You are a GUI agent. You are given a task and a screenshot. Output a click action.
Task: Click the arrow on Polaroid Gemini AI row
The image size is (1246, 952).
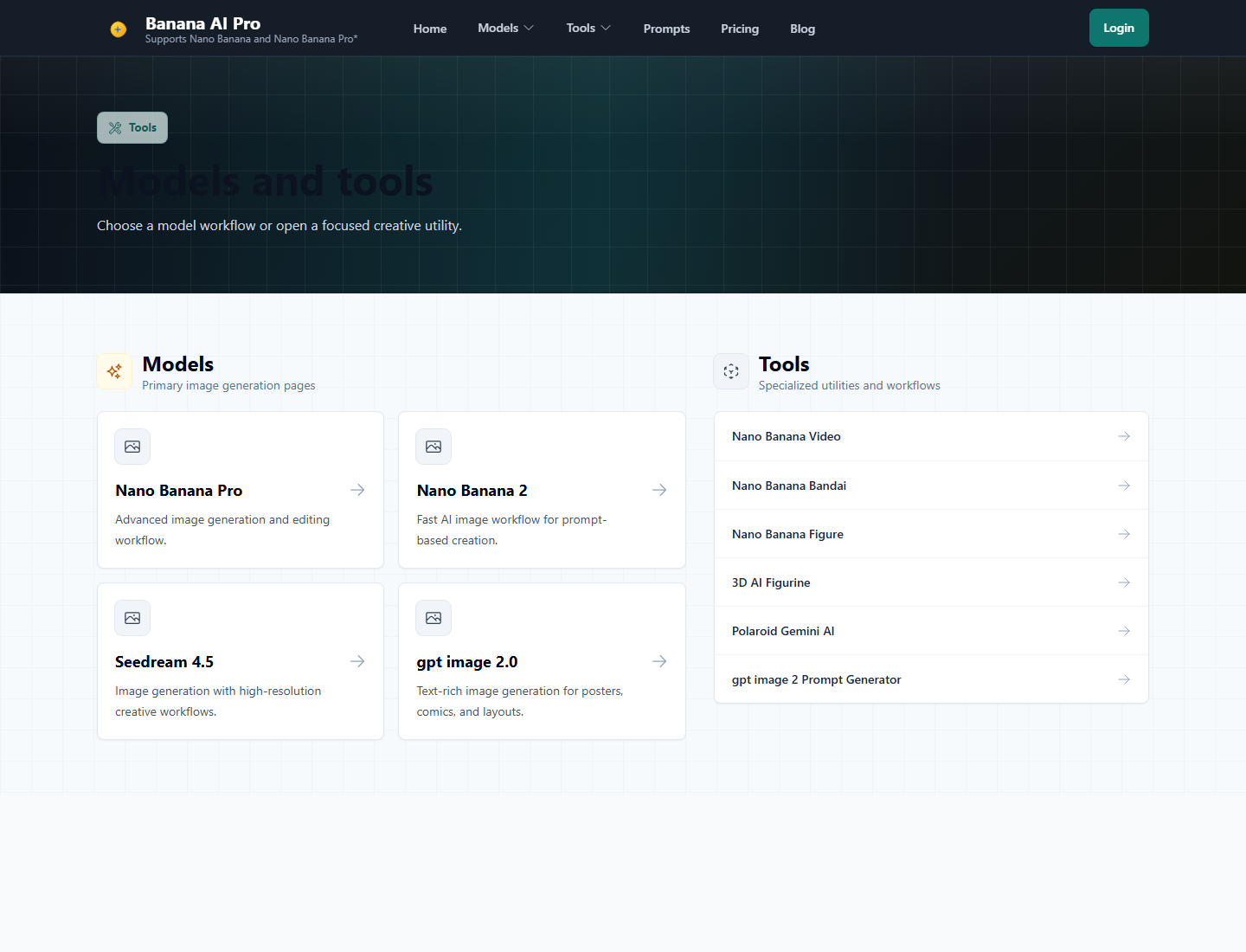[1124, 631]
